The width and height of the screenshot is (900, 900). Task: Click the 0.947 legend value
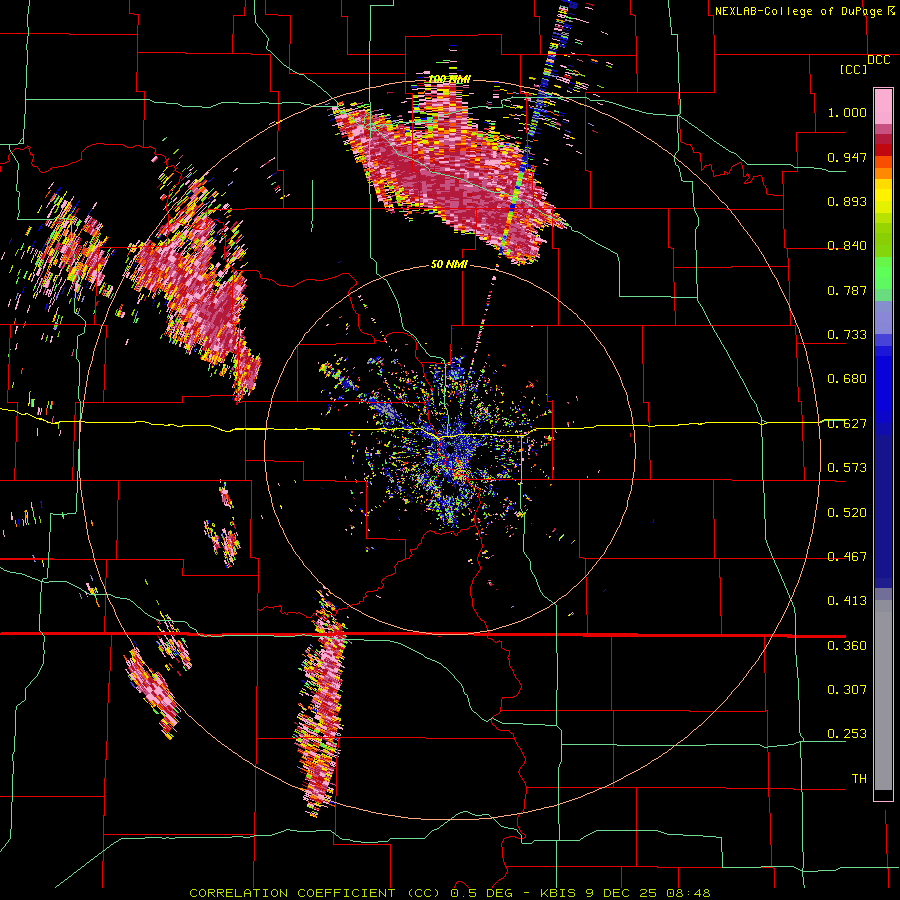pos(847,157)
